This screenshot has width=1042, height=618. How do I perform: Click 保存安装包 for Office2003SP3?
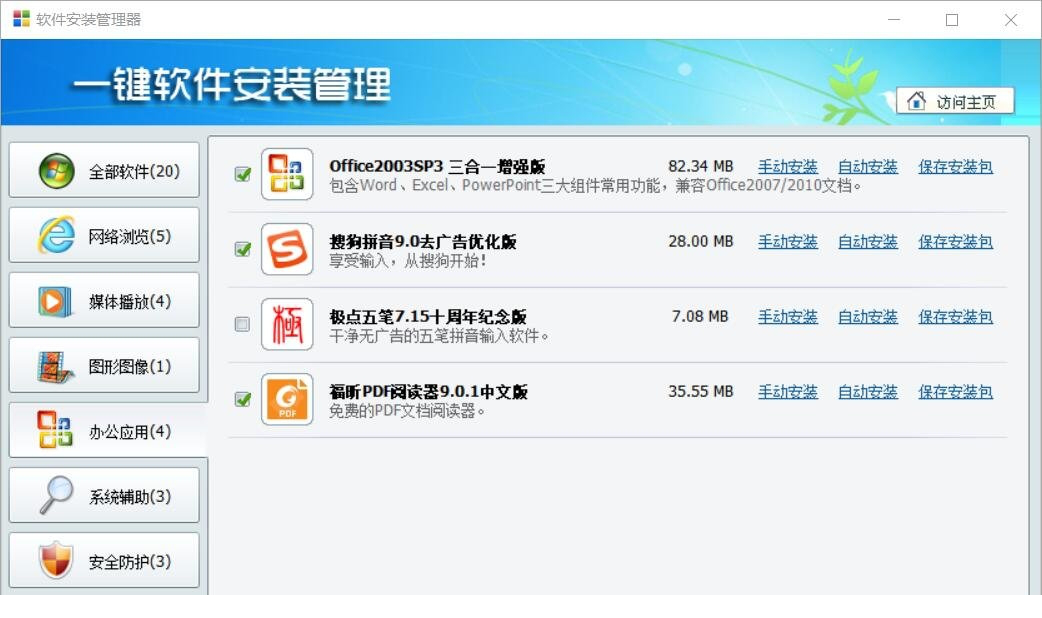[x=956, y=167]
